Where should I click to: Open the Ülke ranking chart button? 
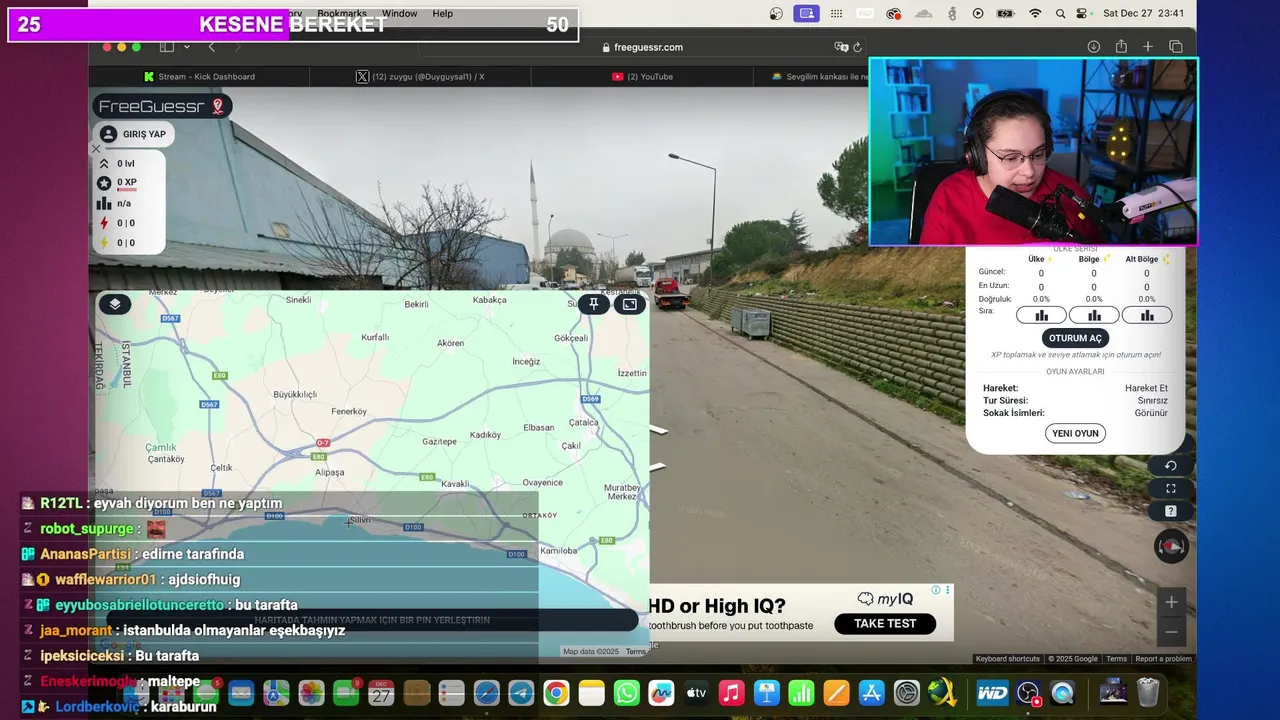coord(1041,315)
